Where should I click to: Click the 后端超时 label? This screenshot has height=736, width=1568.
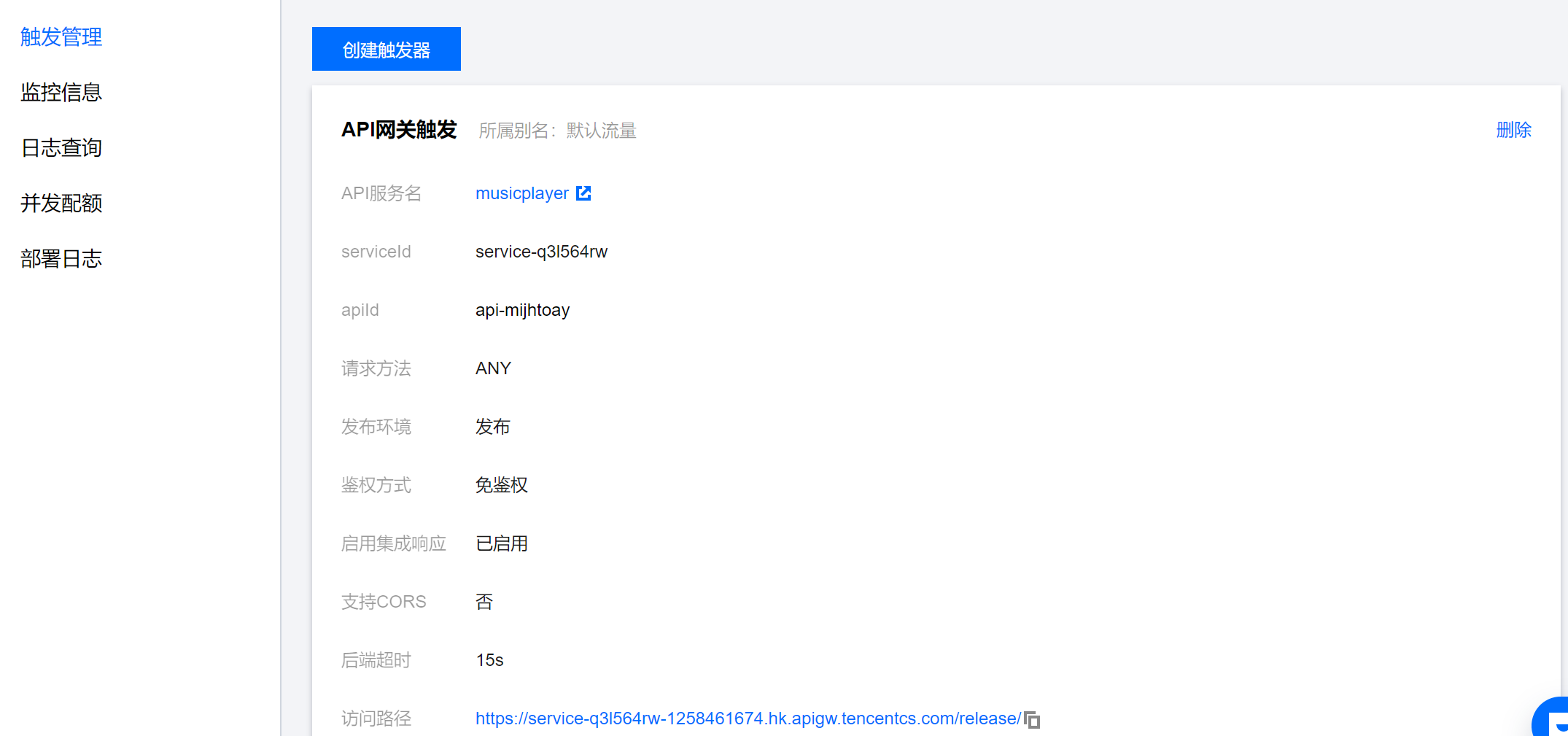point(376,660)
